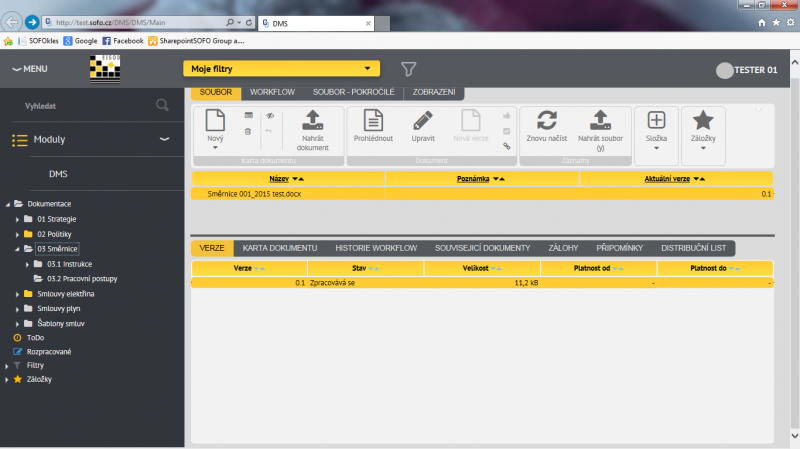Expand the 01 Strategie folder
This screenshot has width=800, height=449.
tap(17, 218)
